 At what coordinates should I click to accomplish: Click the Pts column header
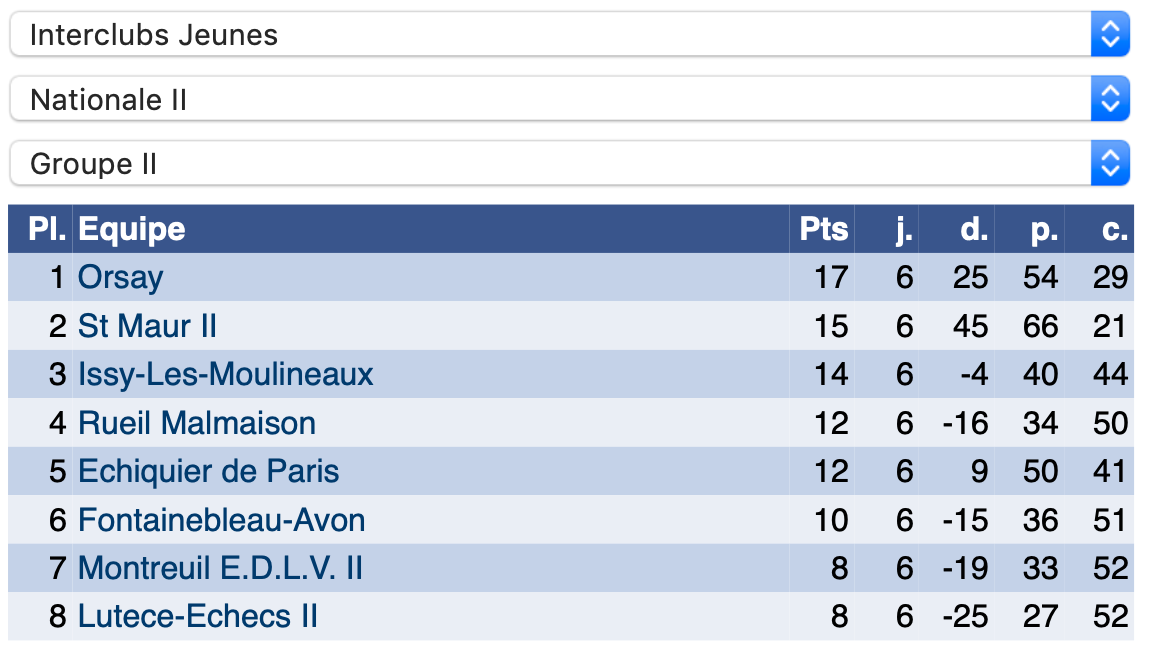point(824,229)
